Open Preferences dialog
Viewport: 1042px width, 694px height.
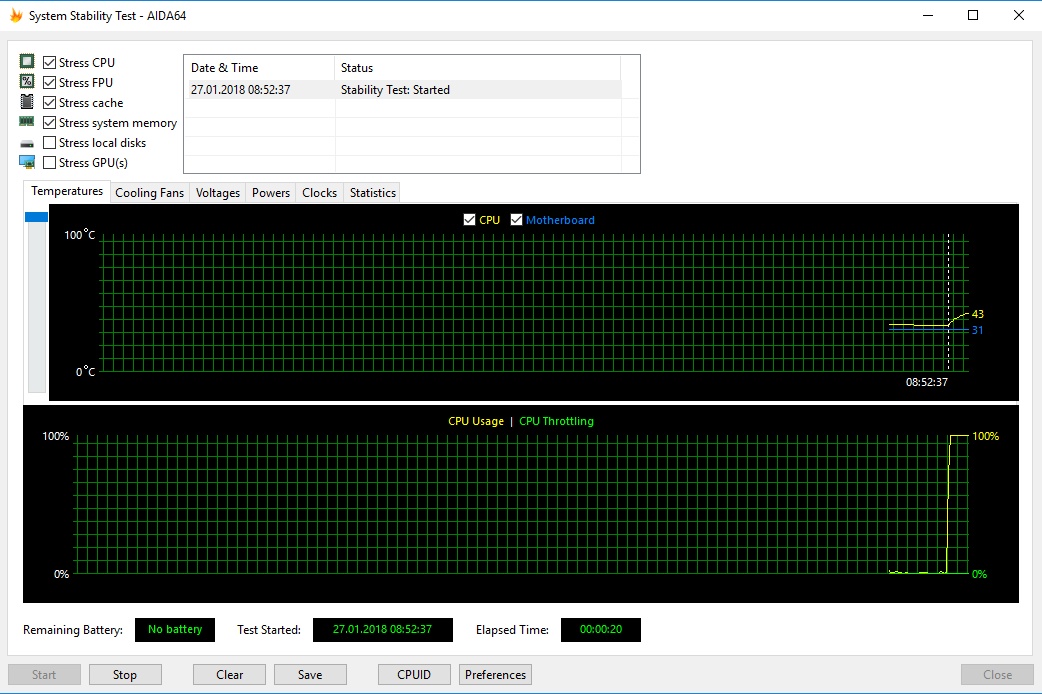pyautogui.click(x=495, y=675)
